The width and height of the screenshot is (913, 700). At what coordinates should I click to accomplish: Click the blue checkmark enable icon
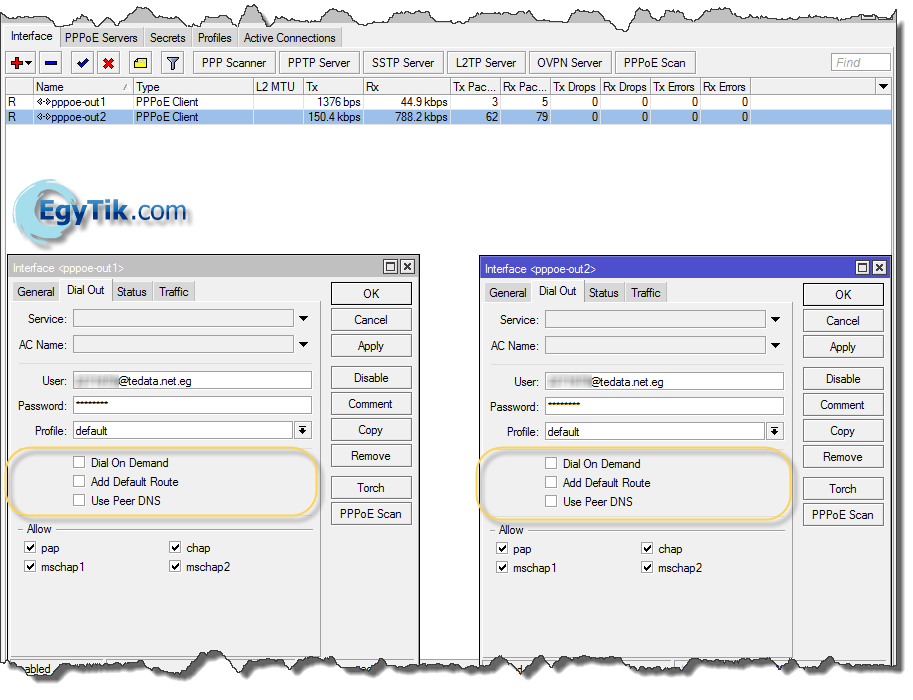tap(83, 63)
